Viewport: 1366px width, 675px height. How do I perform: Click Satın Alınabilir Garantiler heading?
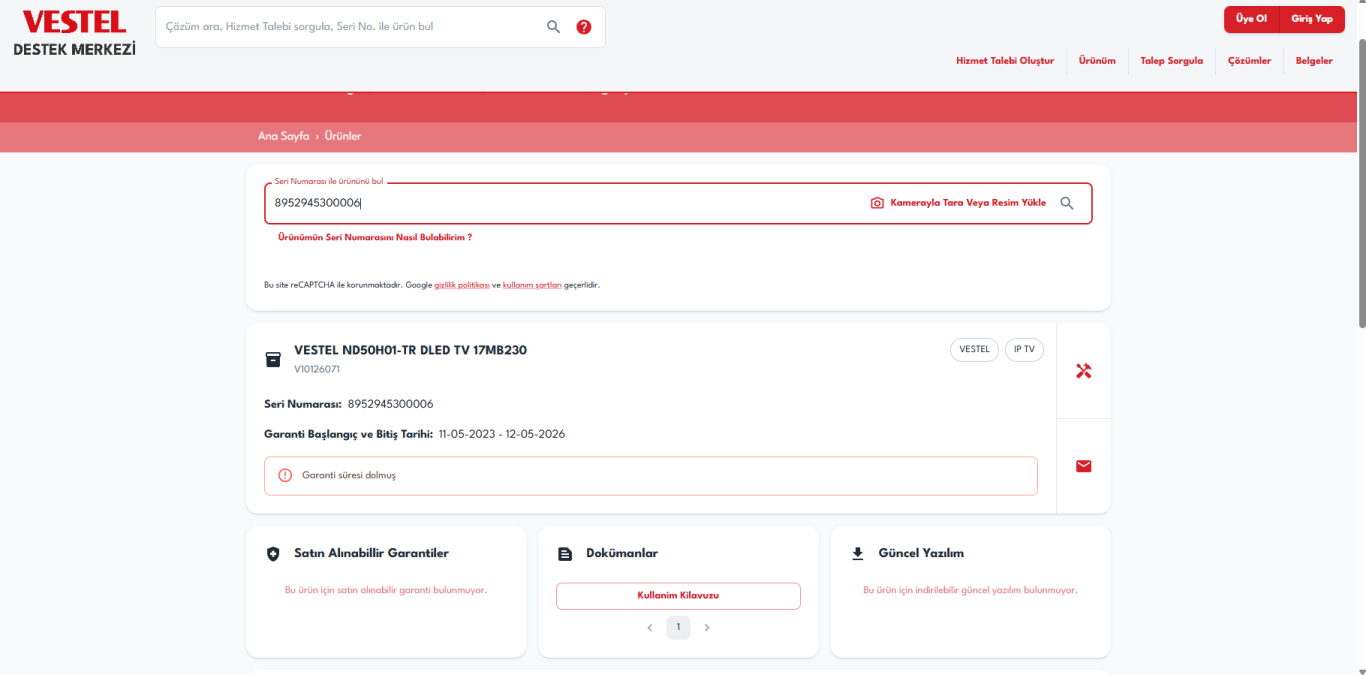[x=371, y=553]
